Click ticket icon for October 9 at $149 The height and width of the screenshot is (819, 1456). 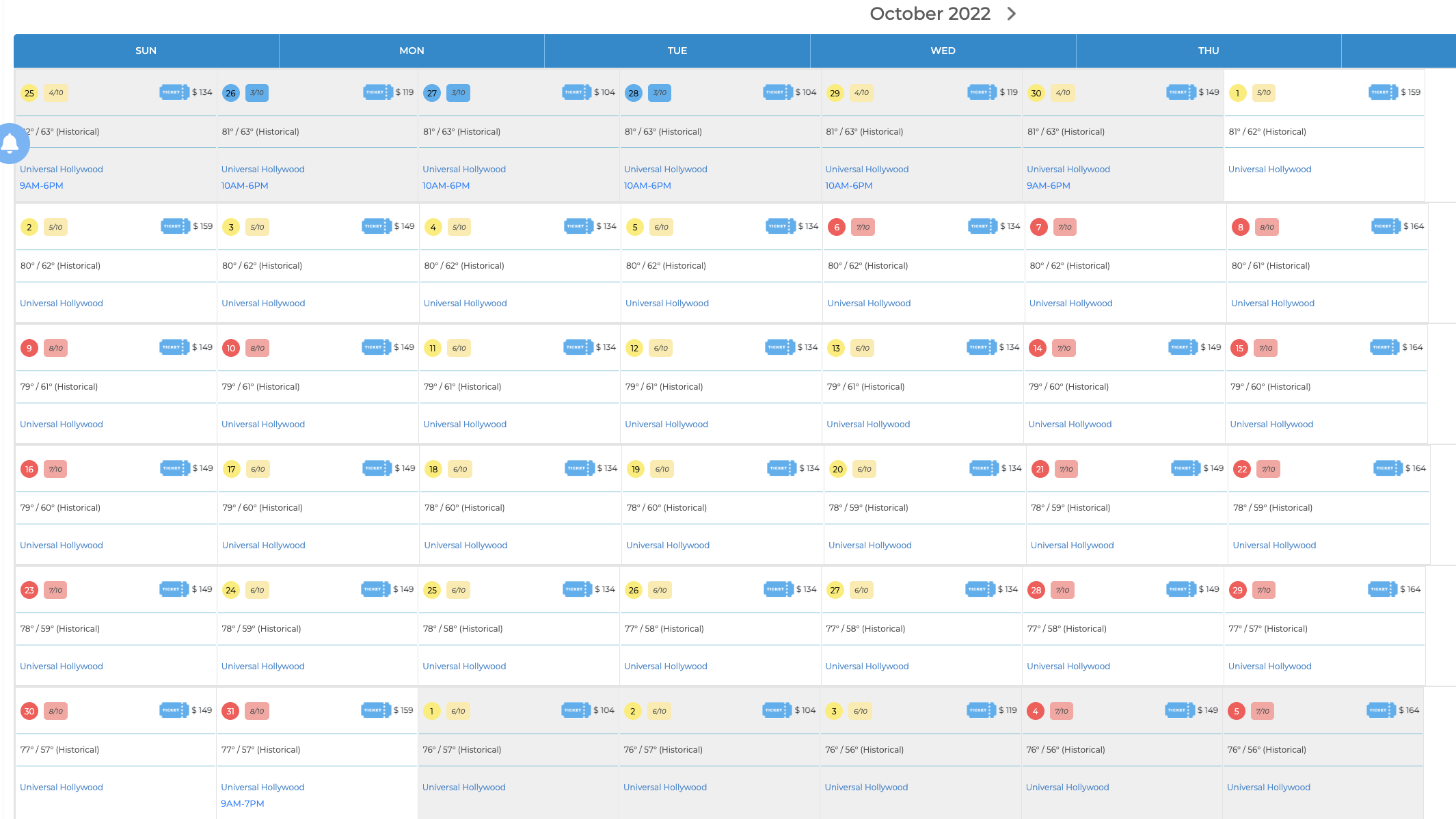(174, 347)
